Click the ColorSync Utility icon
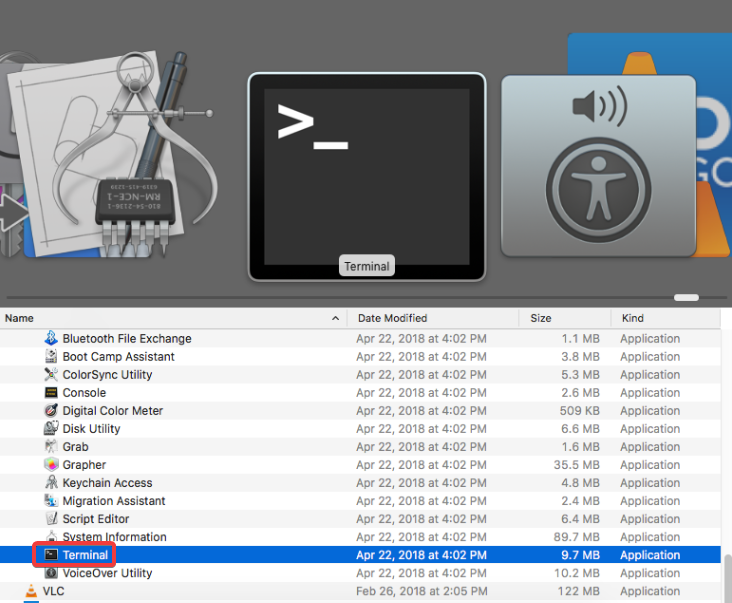 coord(51,374)
